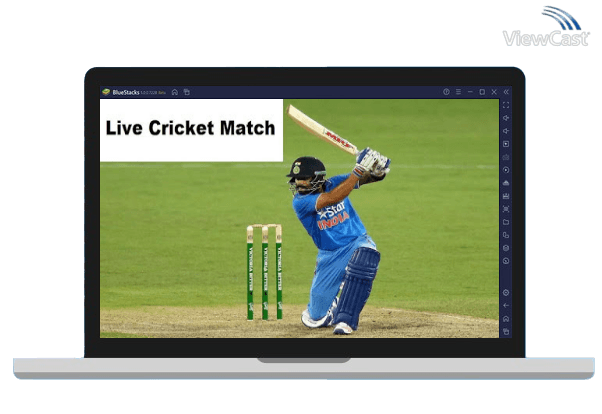Open the BlueStacks home icon in title bar
This screenshot has height=414, width=602.
coord(175,92)
